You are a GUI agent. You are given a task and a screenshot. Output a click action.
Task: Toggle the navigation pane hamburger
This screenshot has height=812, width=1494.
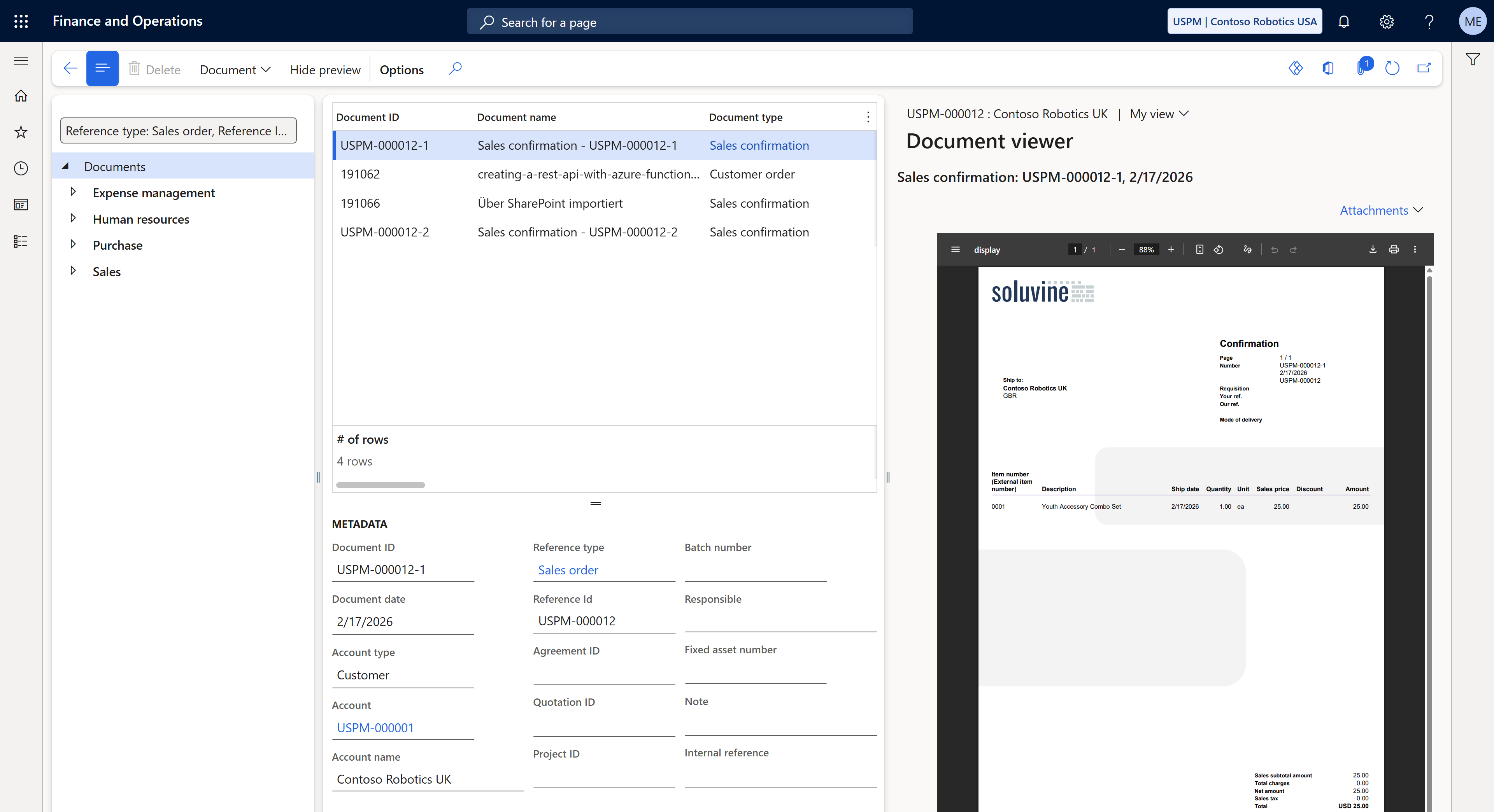(x=21, y=60)
